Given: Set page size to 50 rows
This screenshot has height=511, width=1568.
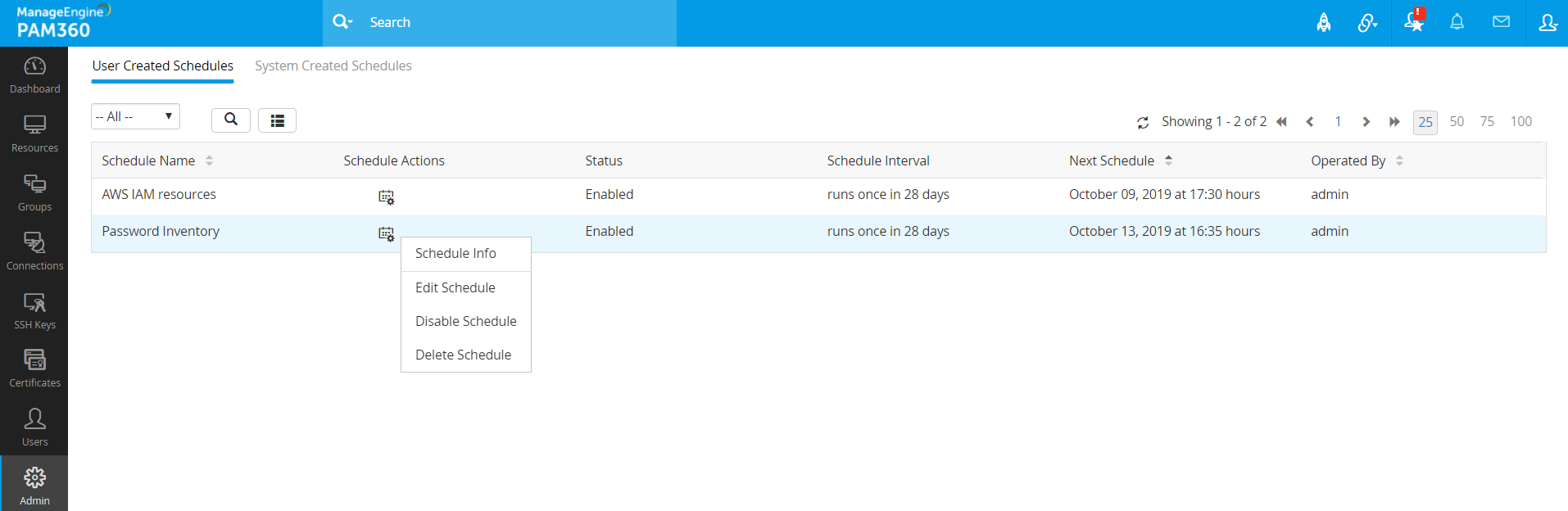Looking at the screenshot, I should 1457,121.
